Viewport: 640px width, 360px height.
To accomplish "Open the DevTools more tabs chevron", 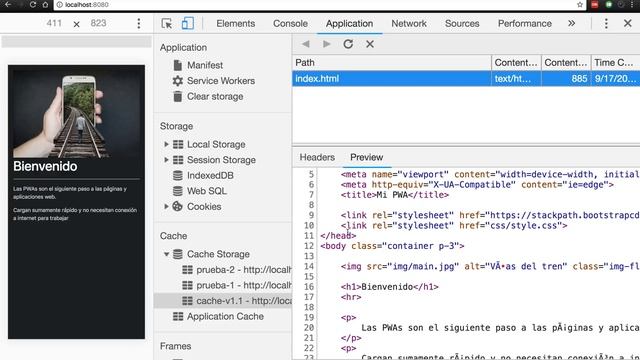I will 571,24.
